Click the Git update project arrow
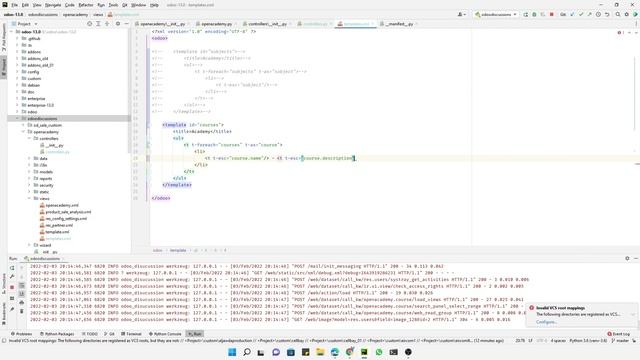The image size is (640, 360). (572, 14)
